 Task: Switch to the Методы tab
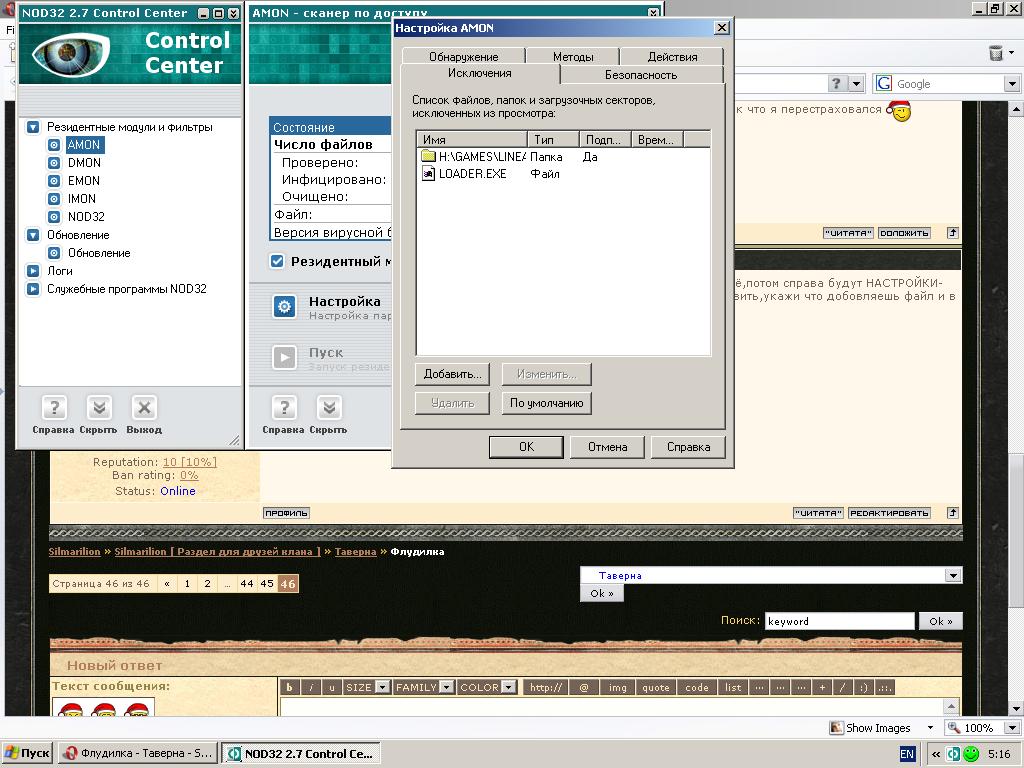pyautogui.click(x=573, y=57)
